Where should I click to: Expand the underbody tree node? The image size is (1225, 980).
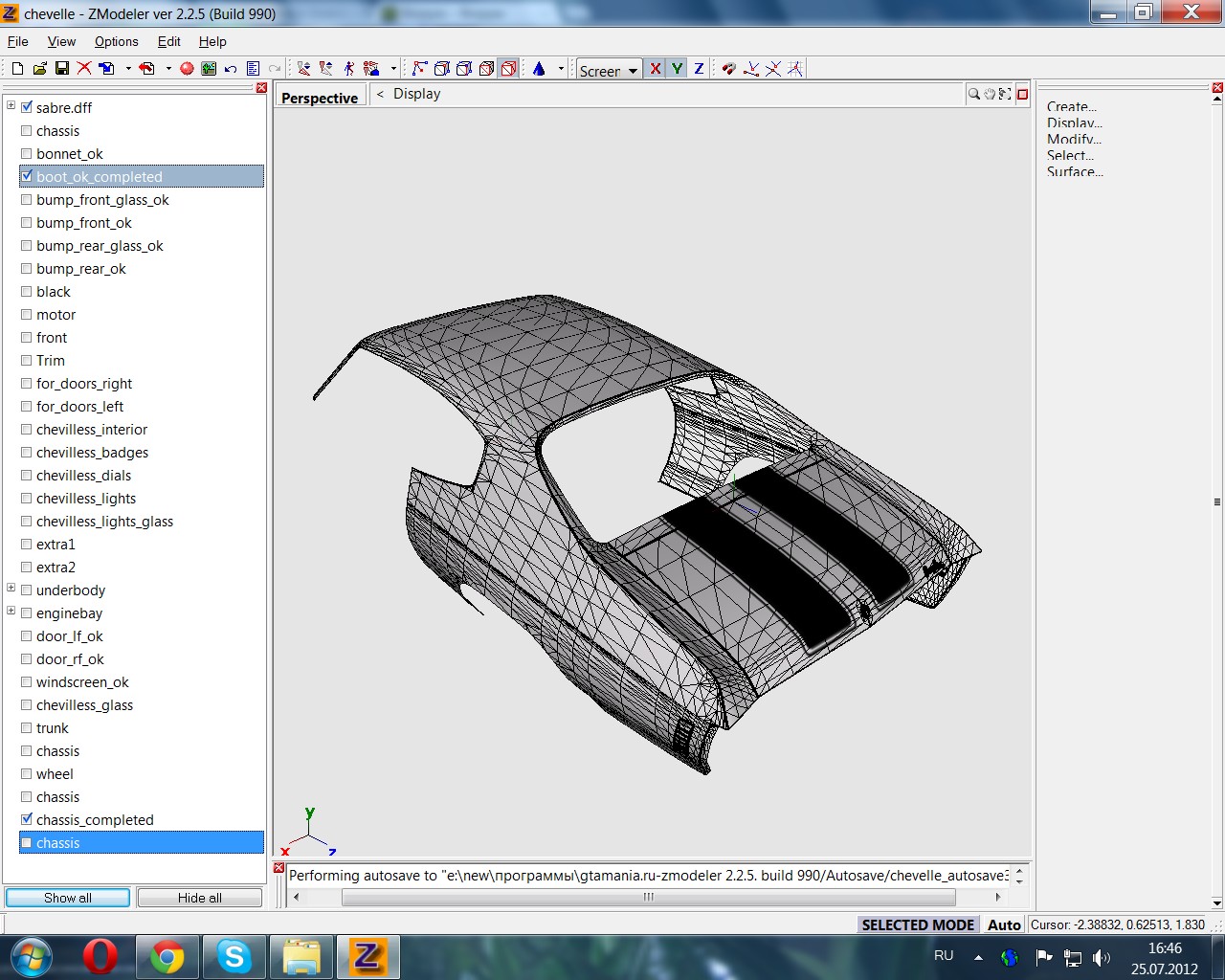[x=11, y=588]
